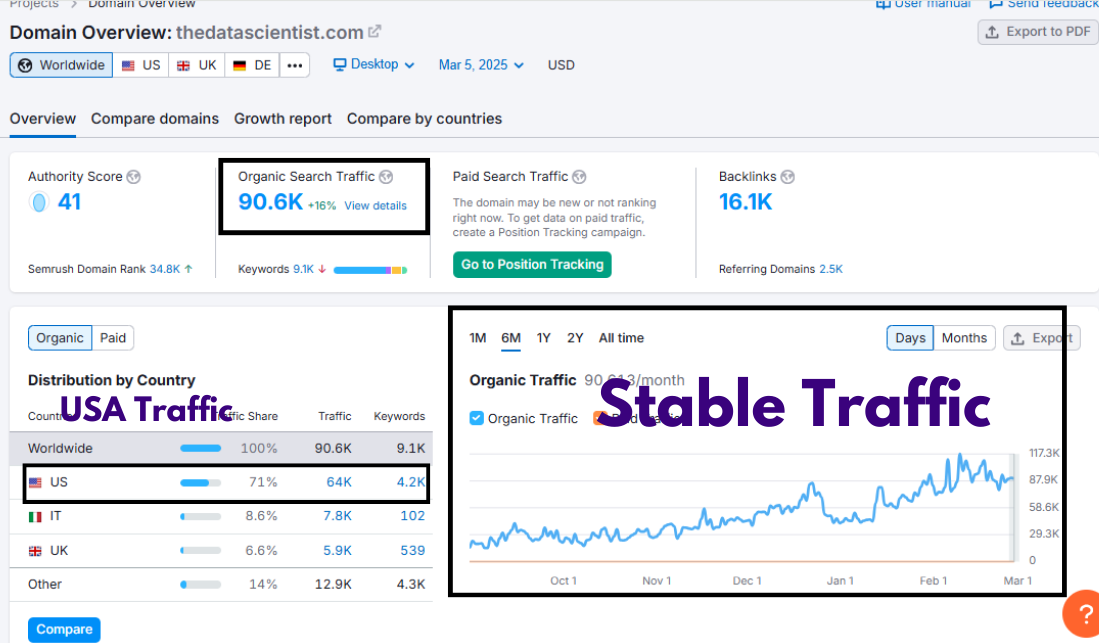Open the Growth report tab
The width and height of the screenshot is (1099, 643).
pyautogui.click(x=283, y=119)
